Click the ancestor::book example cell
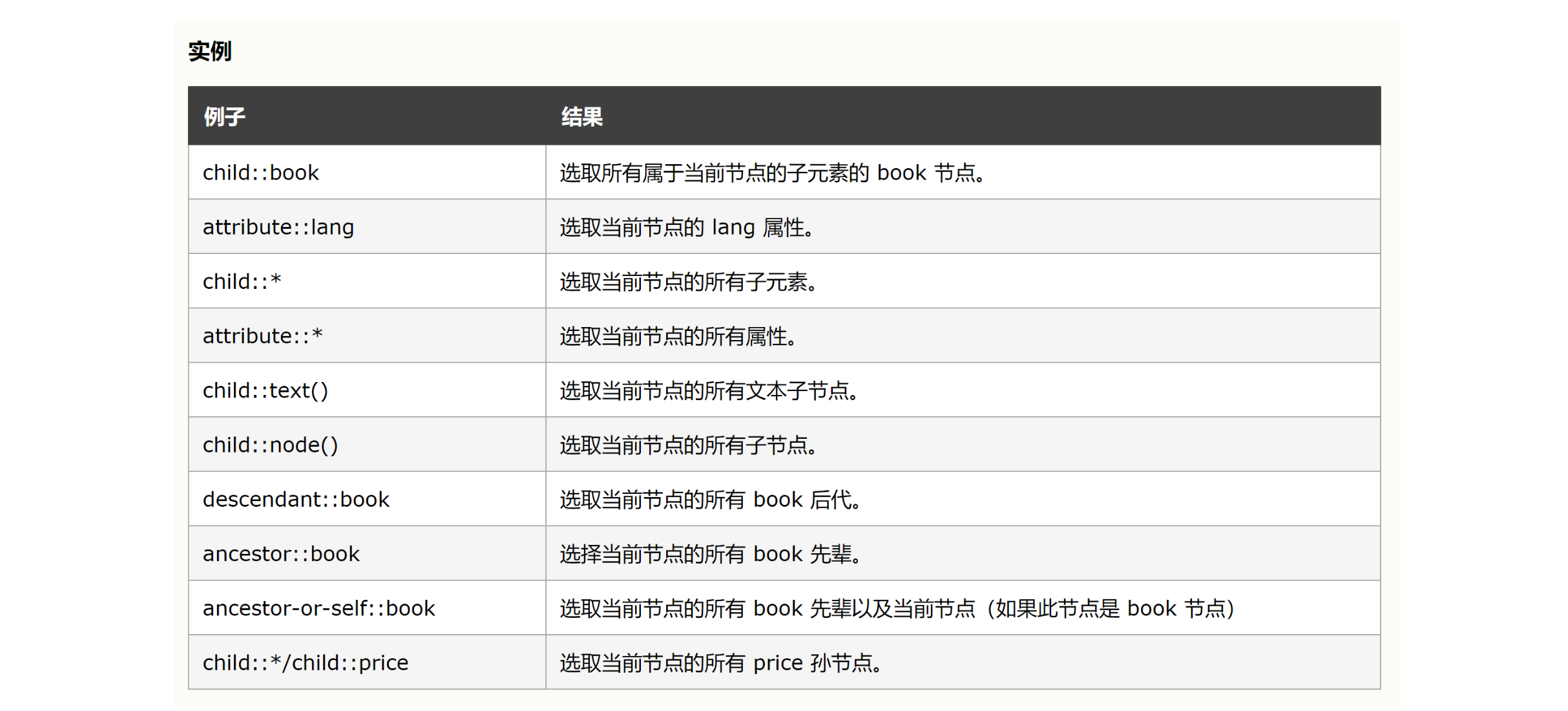Viewport: 1568px width, 711px height. pos(281,554)
